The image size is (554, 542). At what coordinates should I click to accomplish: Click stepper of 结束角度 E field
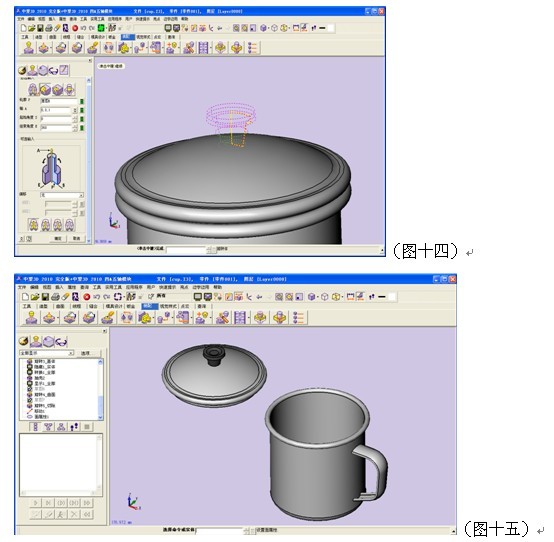coord(75,128)
